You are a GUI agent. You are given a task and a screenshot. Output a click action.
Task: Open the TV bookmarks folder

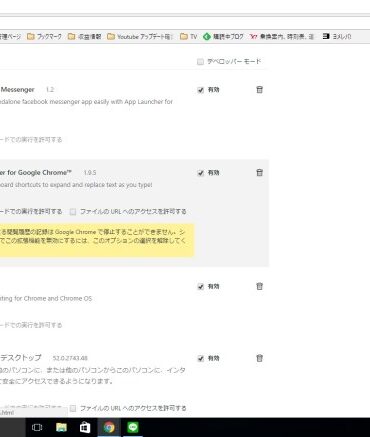pos(189,37)
